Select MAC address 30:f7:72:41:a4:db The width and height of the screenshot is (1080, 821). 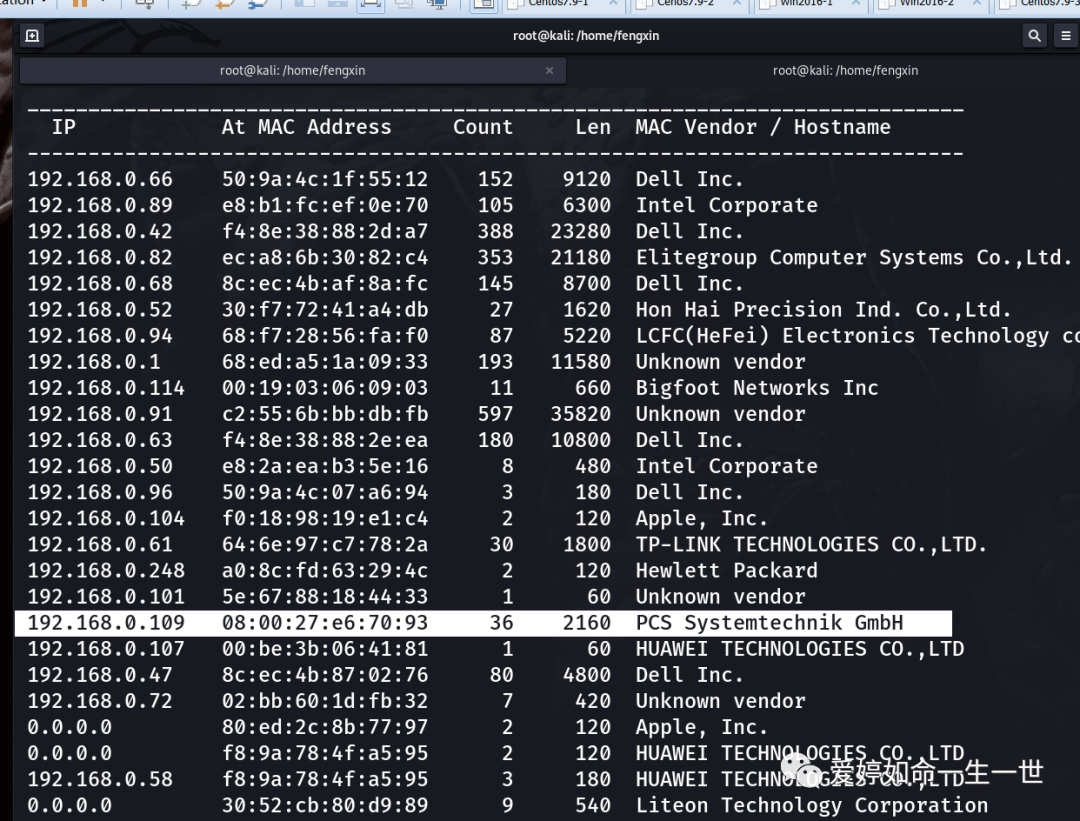click(x=324, y=310)
